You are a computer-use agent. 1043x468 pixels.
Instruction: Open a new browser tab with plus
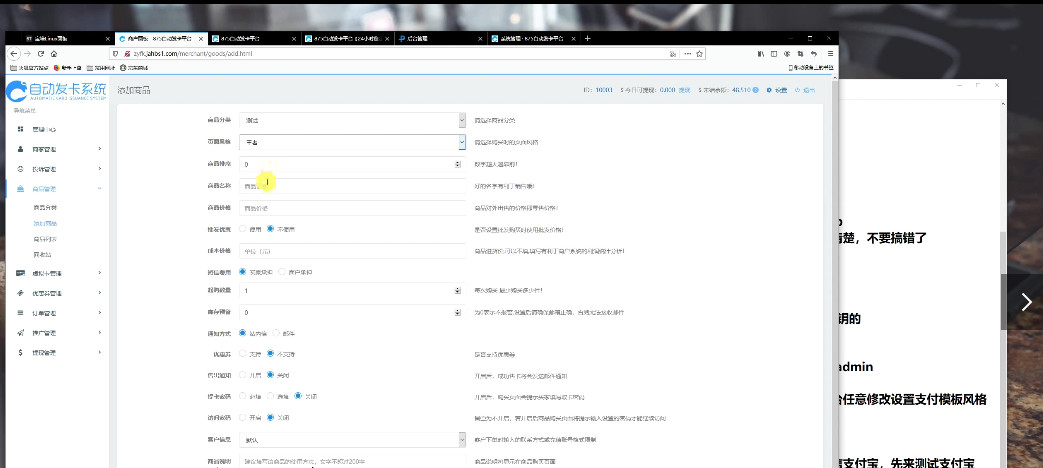coord(587,39)
